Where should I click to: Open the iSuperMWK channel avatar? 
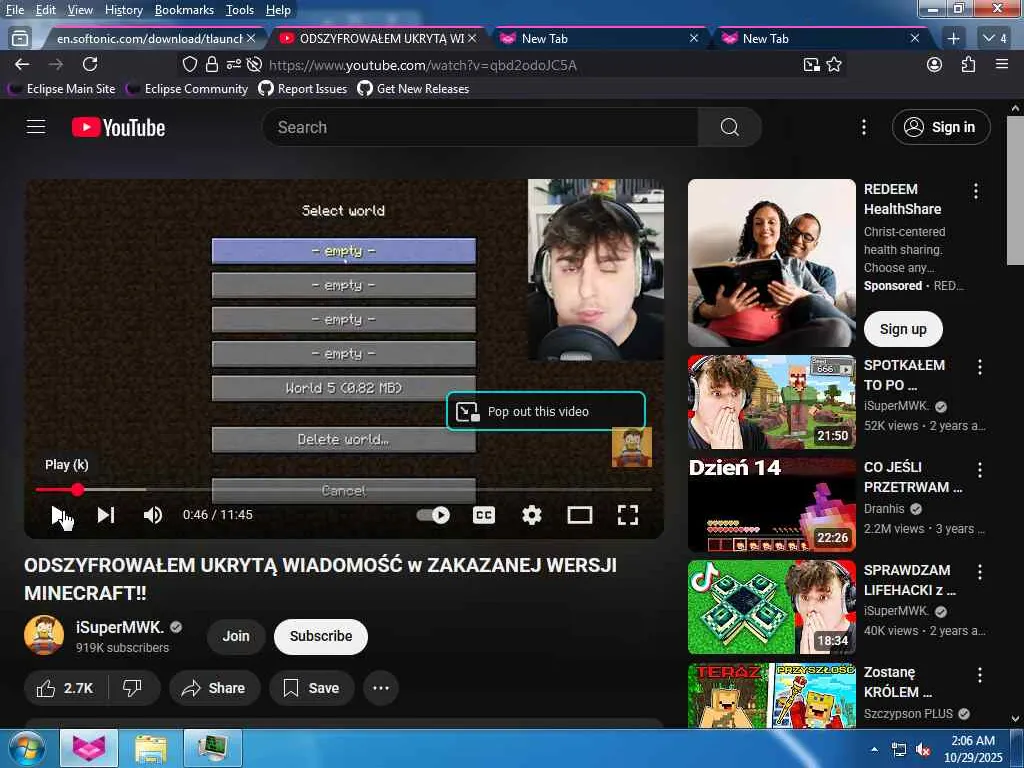(x=44, y=635)
